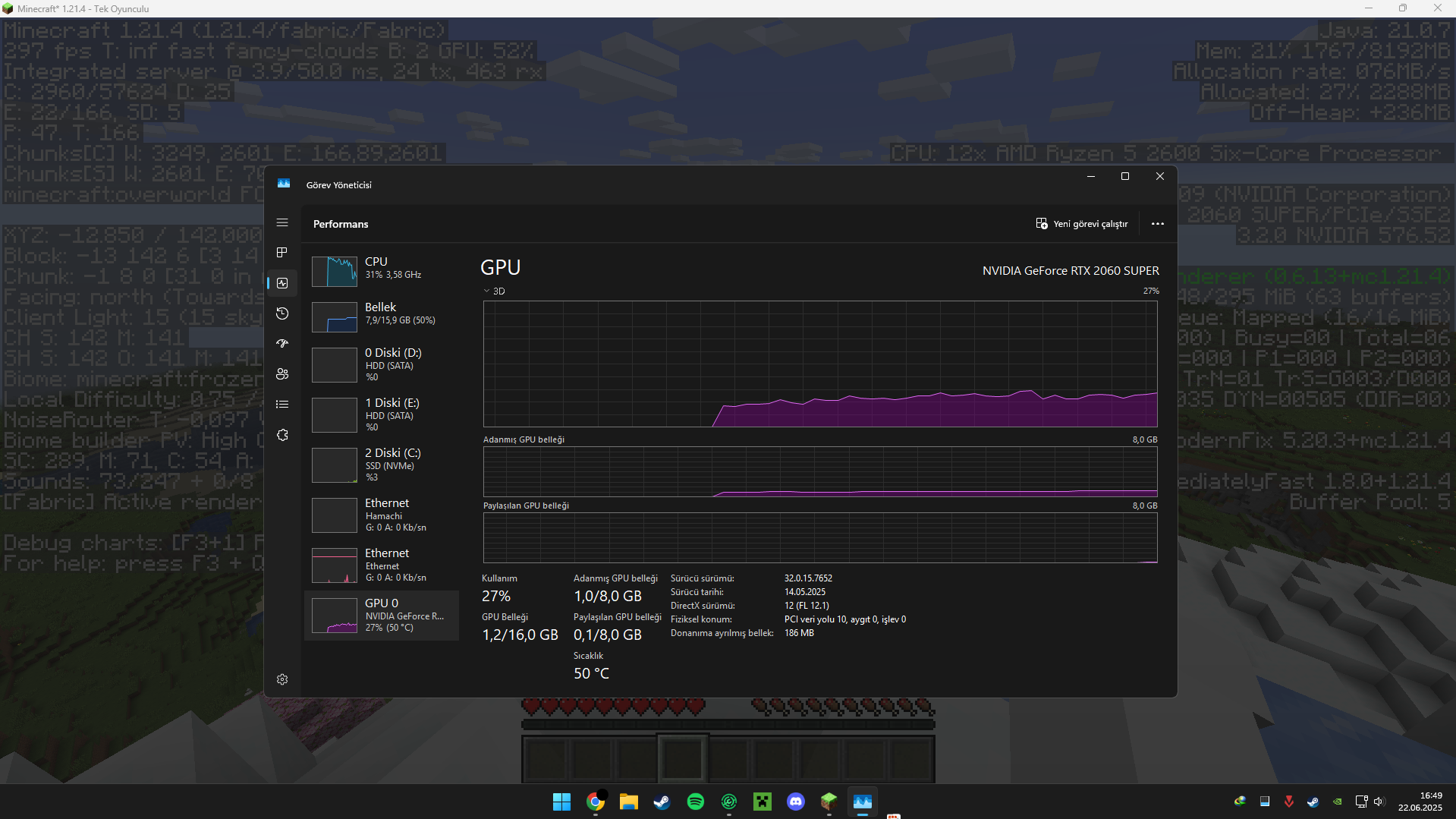Click the 'NVIDIA GeForce RTX 2060 SUPER' label
The width and height of the screenshot is (1456, 819).
1071,271
